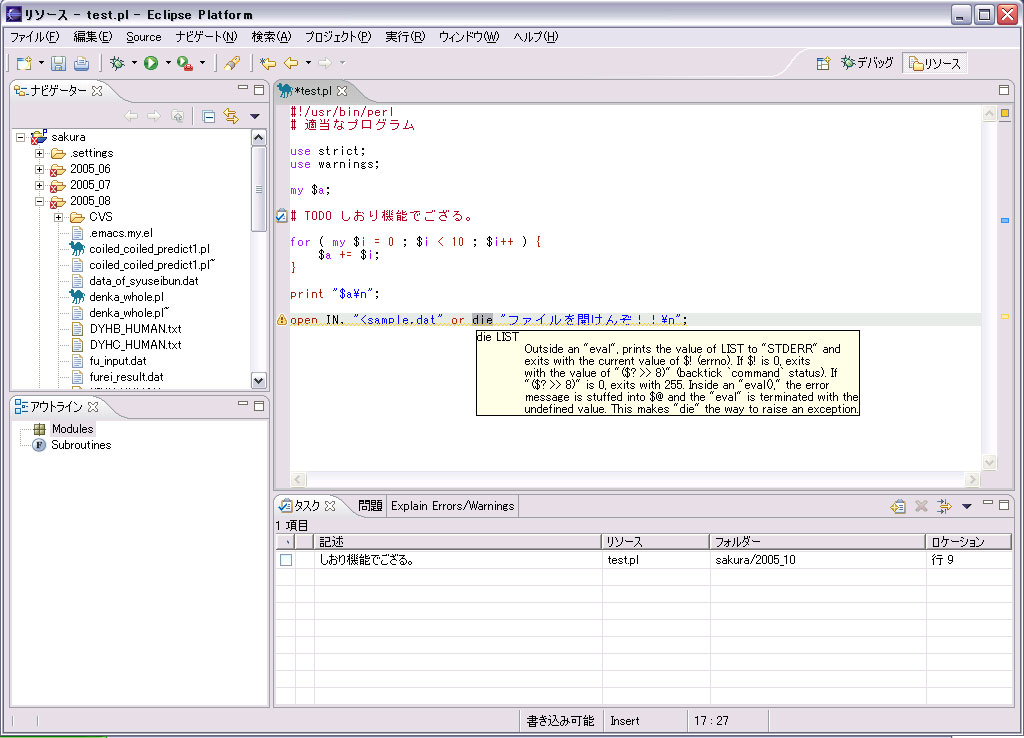The height and width of the screenshot is (738, 1024).
Task: Select fu_input.dat in the Navigator
Action: tap(118, 361)
